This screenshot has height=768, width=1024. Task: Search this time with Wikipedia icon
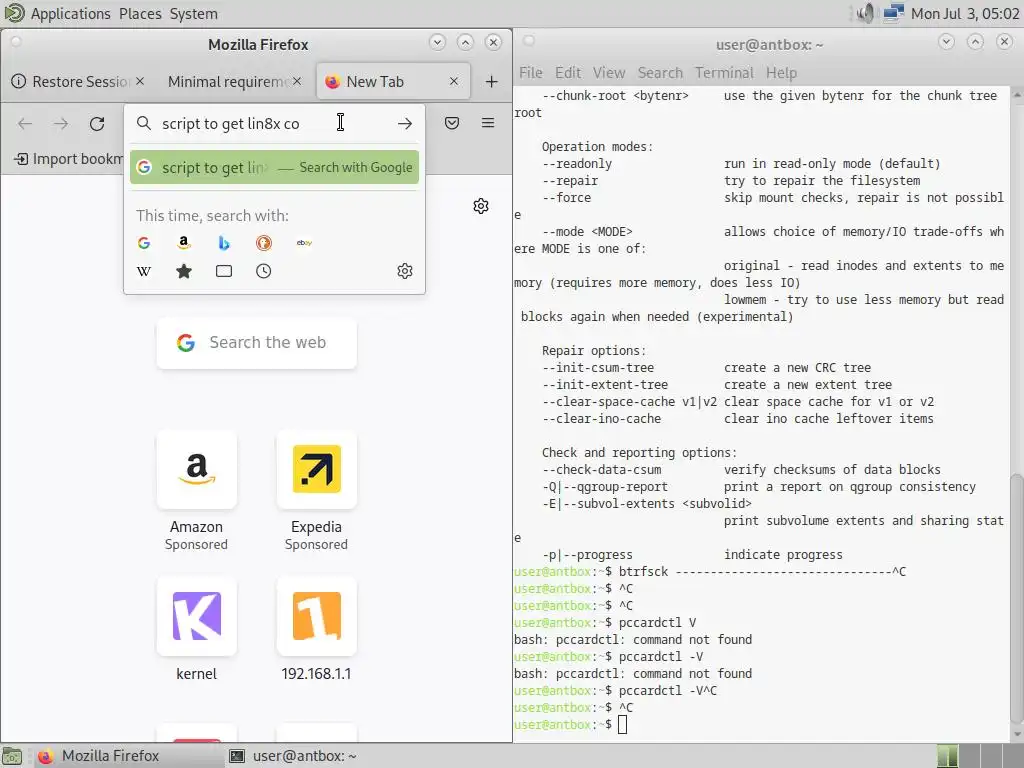(x=144, y=271)
